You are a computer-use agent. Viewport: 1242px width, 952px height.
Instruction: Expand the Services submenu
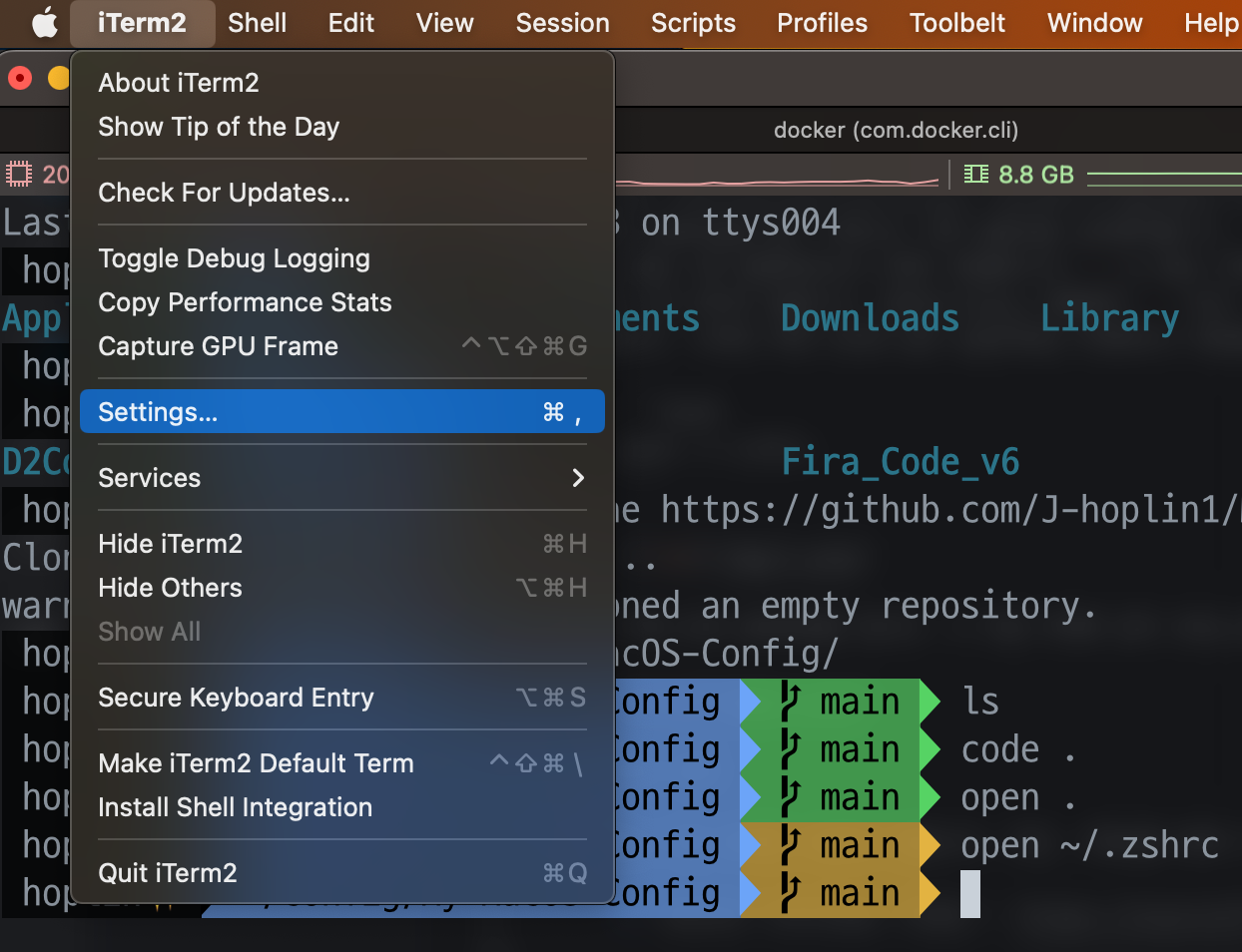pyautogui.click(x=342, y=478)
